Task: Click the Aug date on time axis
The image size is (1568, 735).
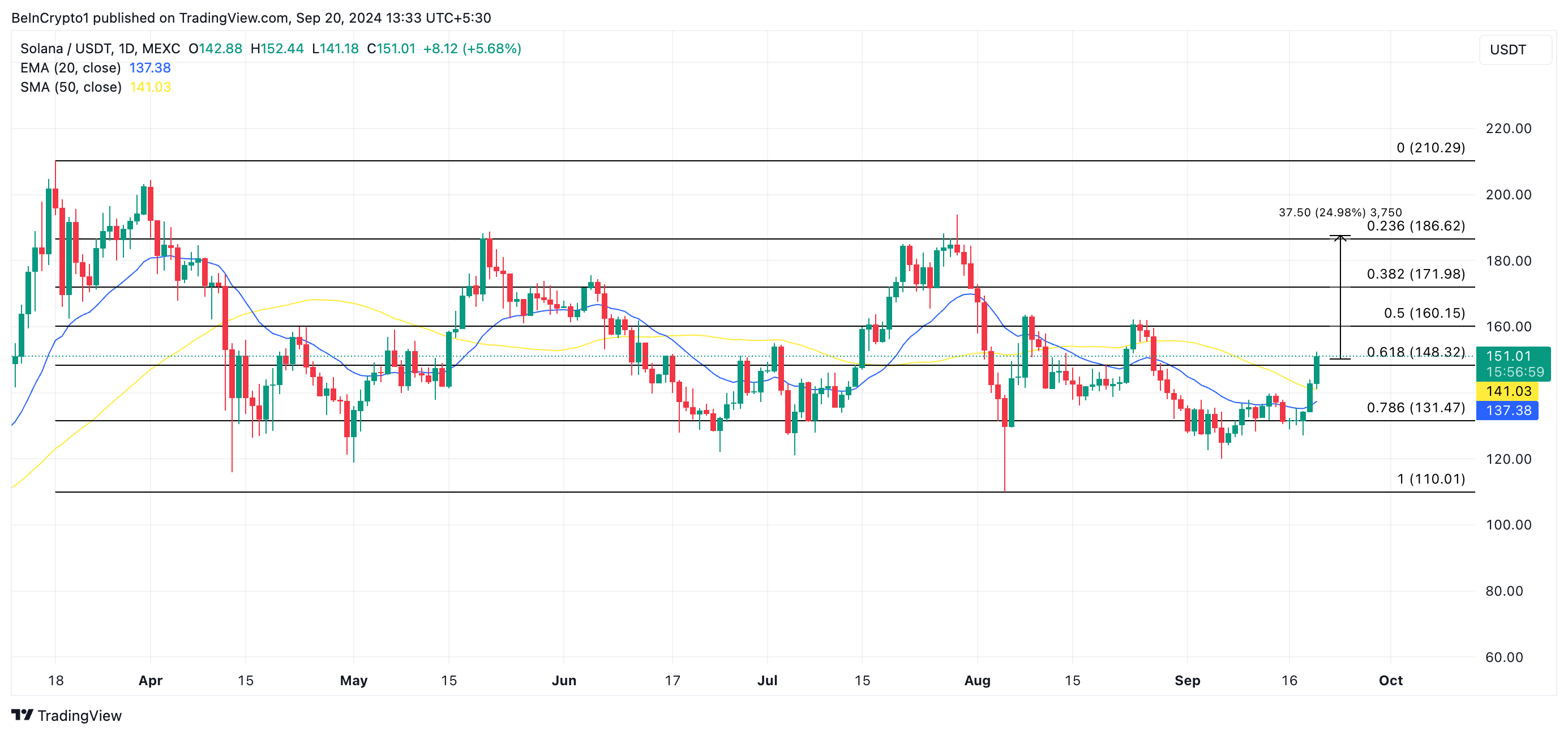Action: pyautogui.click(x=977, y=680)
